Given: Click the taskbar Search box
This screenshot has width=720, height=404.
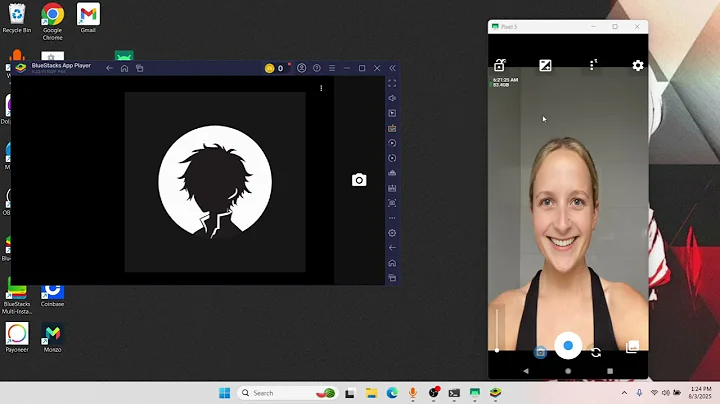Looking at the screenshot, I should click(x=287, y=393).
